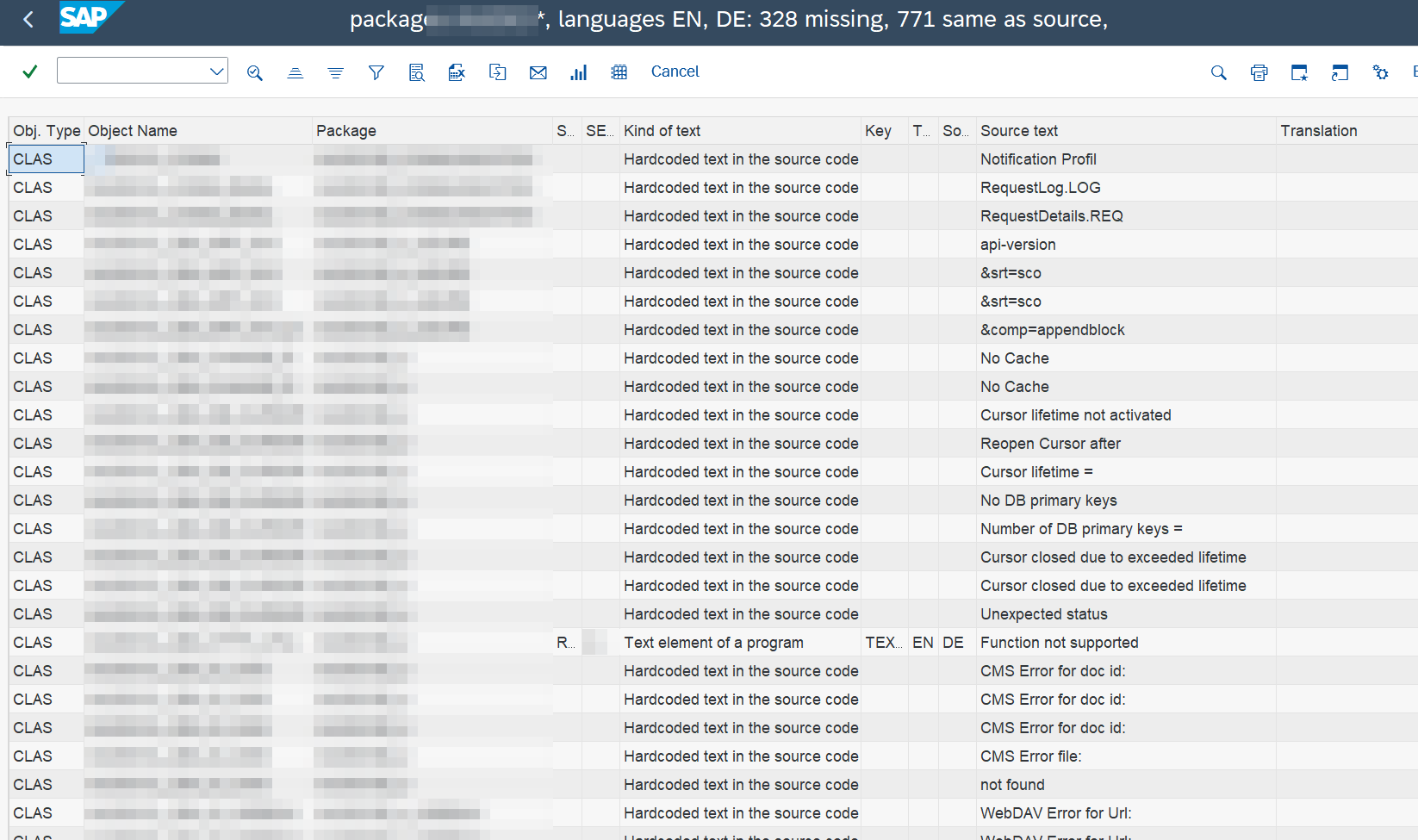Click the Source text column header
The width and height of the screenshot is (1418, 840).
[1126, 131]
